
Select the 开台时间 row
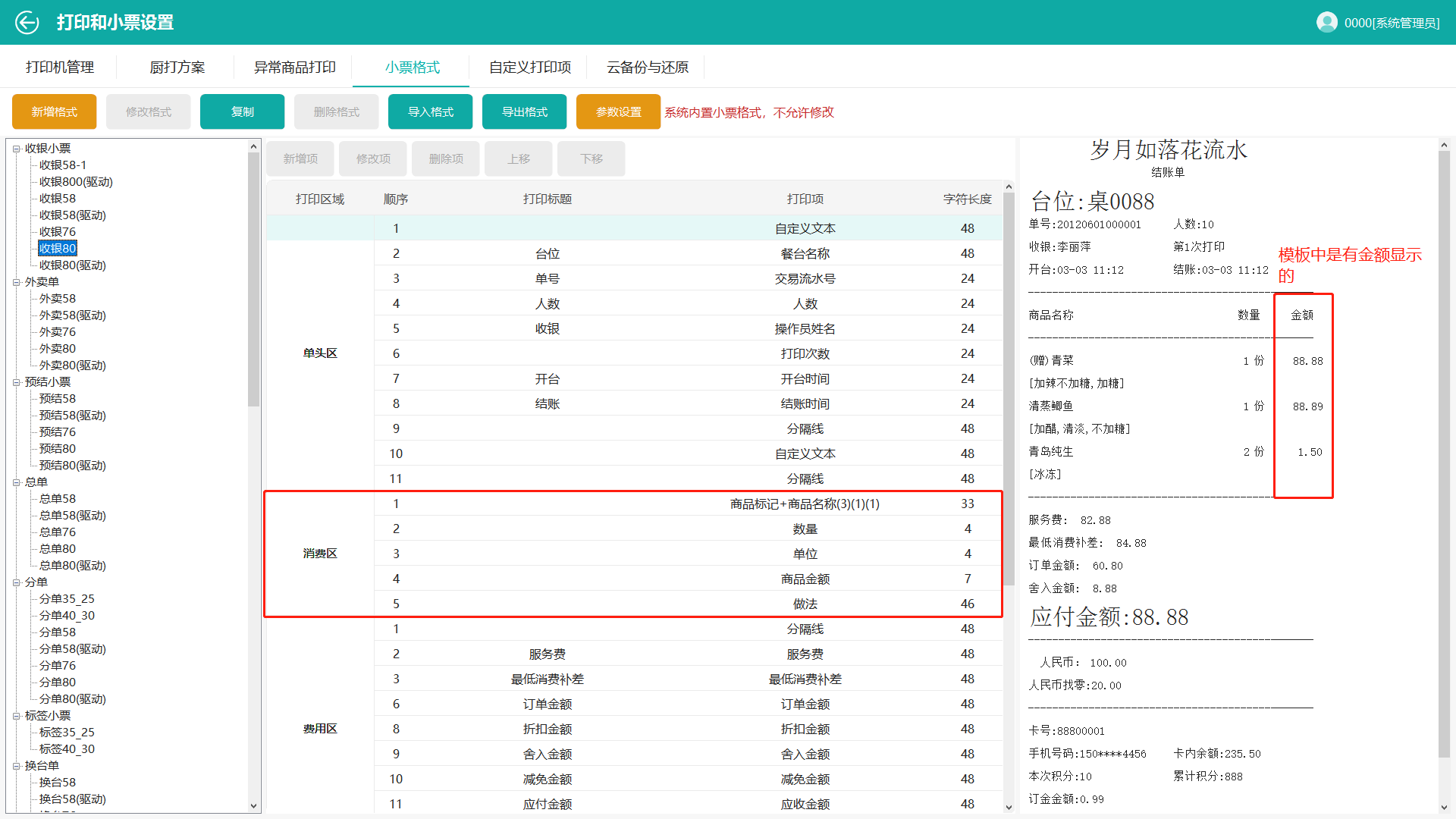click(x=688, y=378)
